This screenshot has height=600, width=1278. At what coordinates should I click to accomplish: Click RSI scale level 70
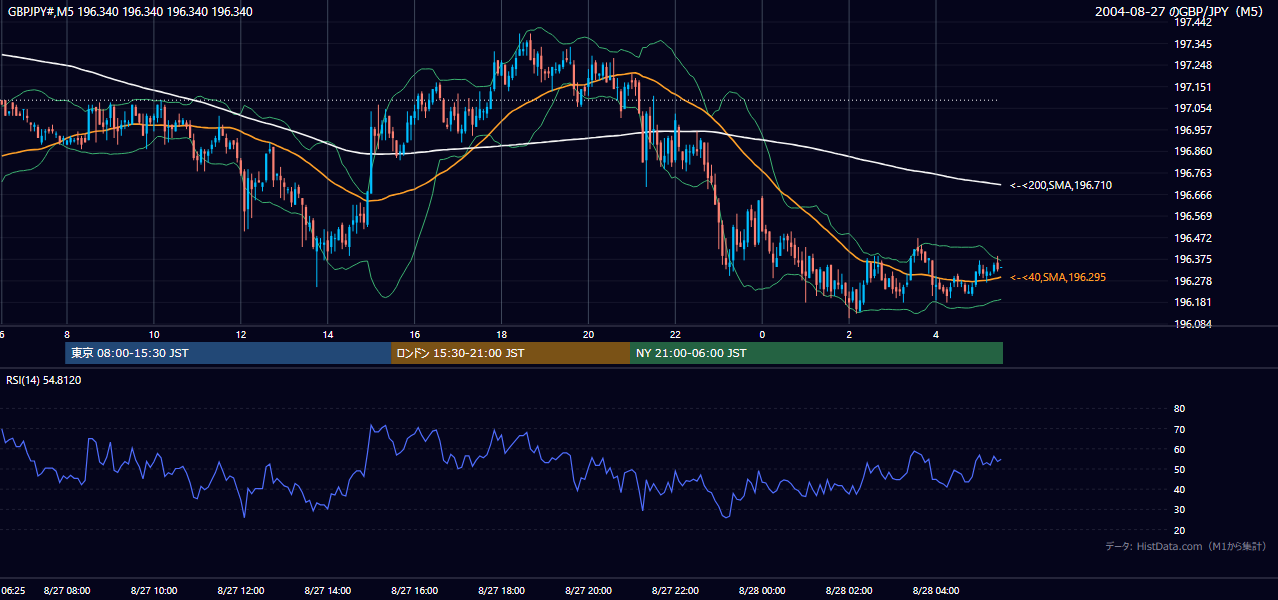point(1179,429)
